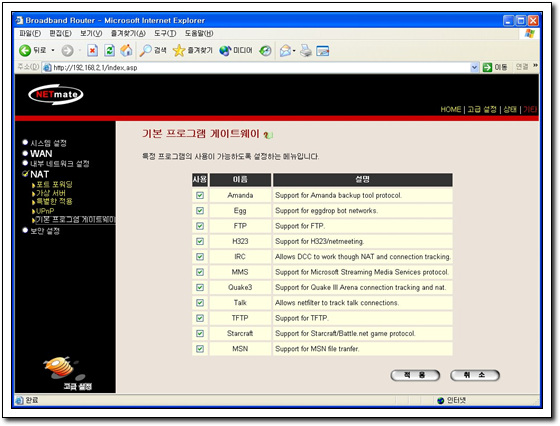Toggle the H323 checkbox

(200, 241)
